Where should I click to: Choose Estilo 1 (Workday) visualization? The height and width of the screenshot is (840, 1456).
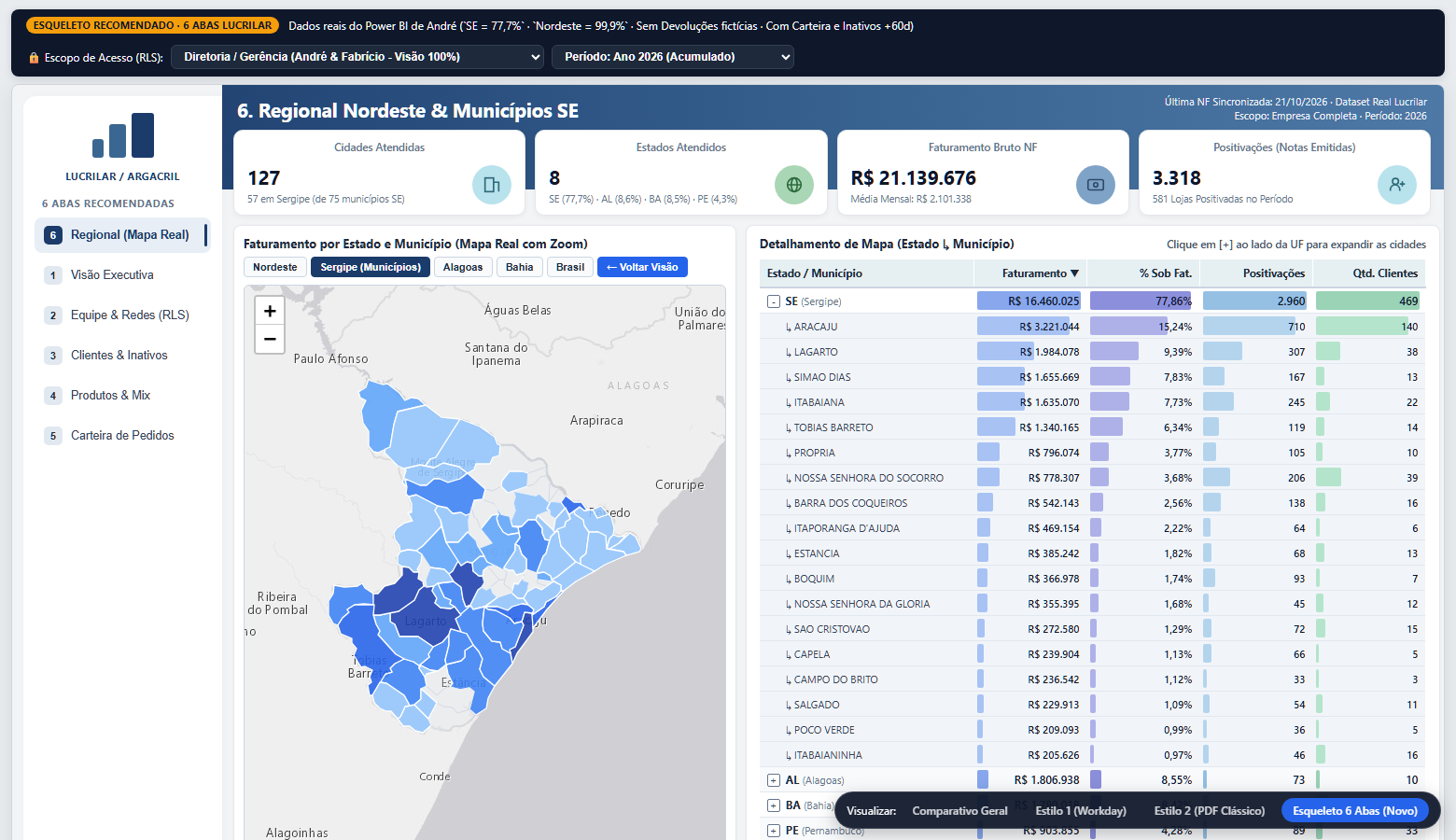(1081, 811)
